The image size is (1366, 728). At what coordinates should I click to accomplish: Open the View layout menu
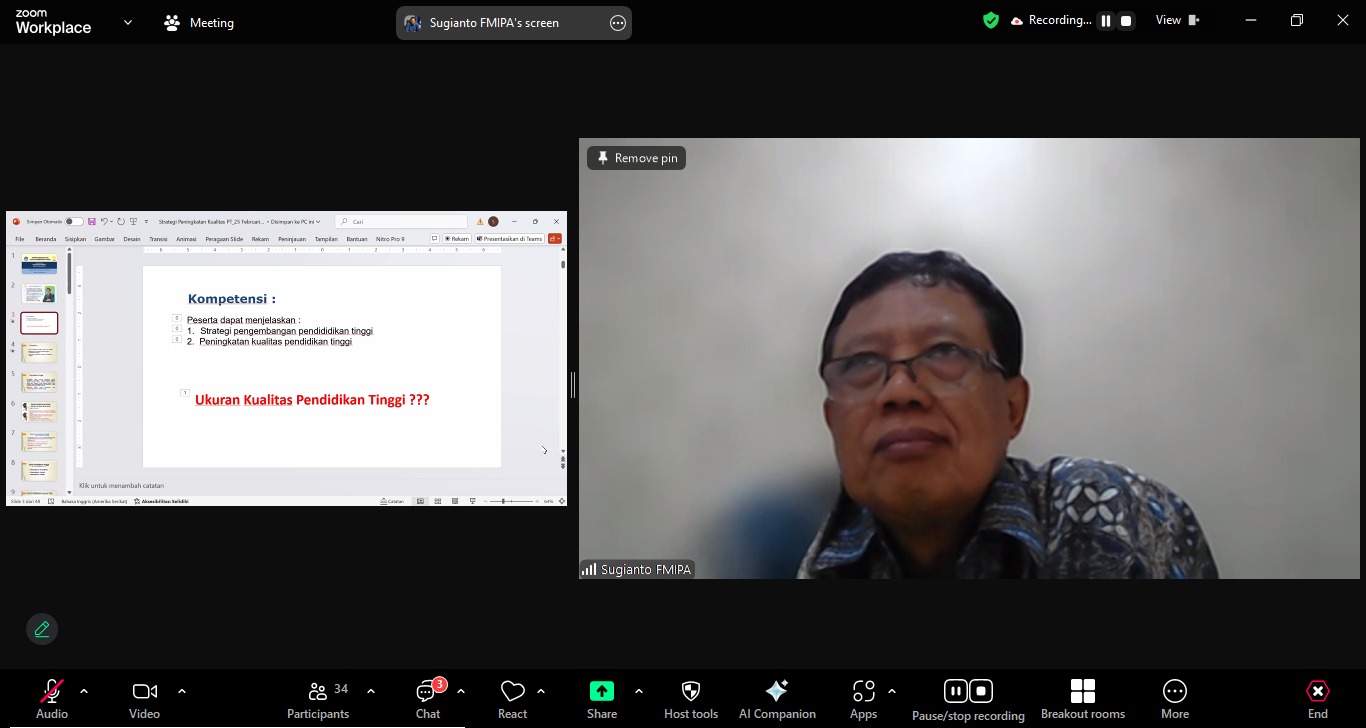(x=1177, y=20)
